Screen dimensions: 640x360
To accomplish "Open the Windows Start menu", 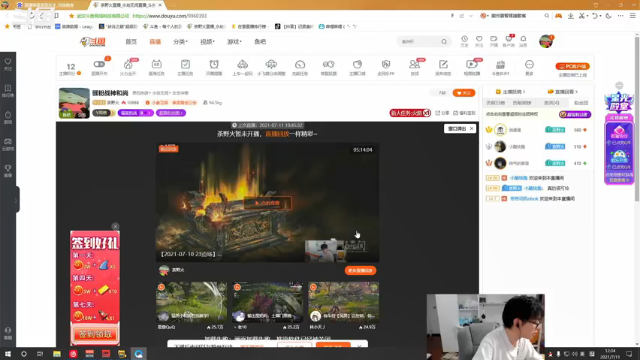I will coord(8,354).
